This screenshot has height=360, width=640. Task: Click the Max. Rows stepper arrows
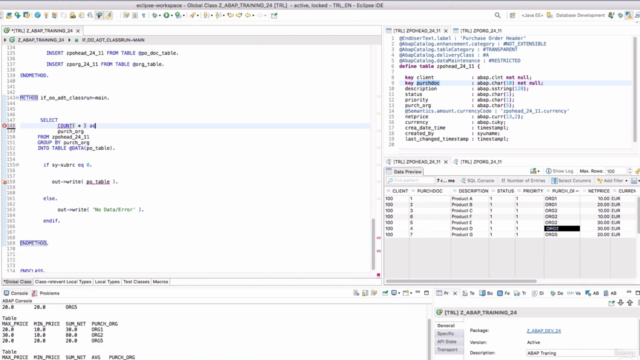pyautogui.click(x=629, y=171)
